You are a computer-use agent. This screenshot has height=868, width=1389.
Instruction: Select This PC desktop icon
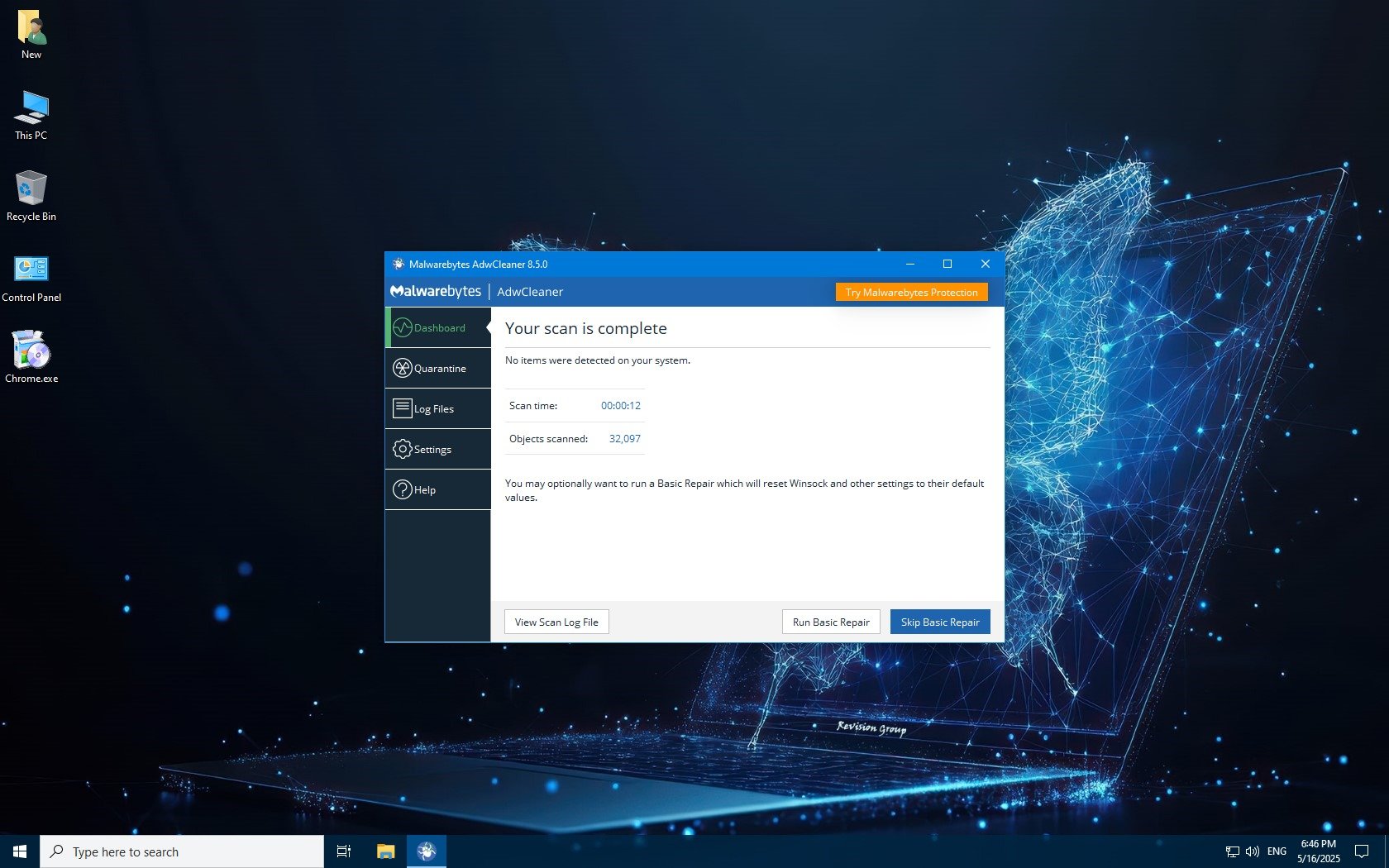[31, 115]
